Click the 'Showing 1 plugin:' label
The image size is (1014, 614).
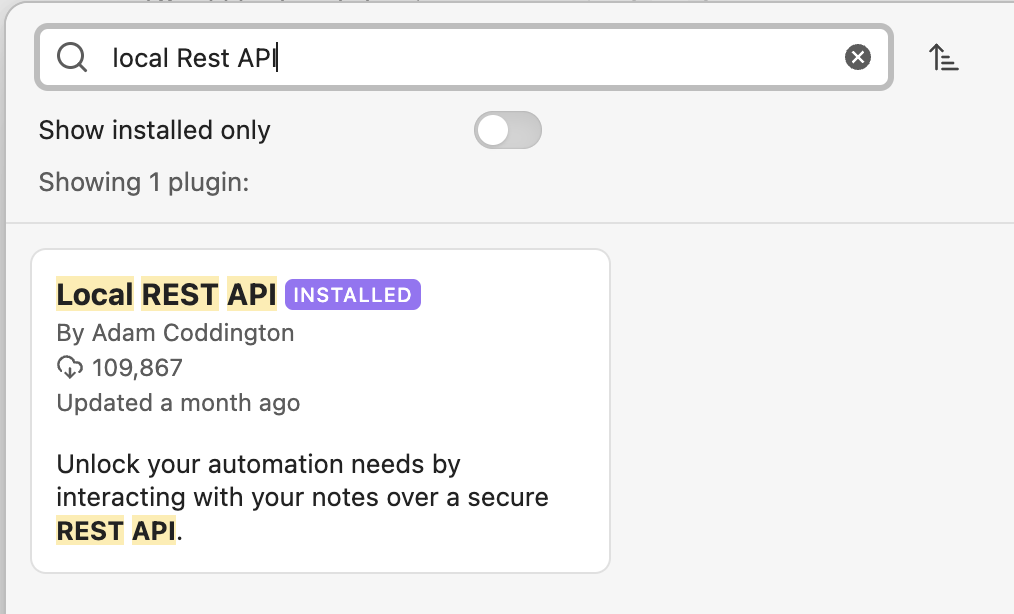(x=144, y=182)
